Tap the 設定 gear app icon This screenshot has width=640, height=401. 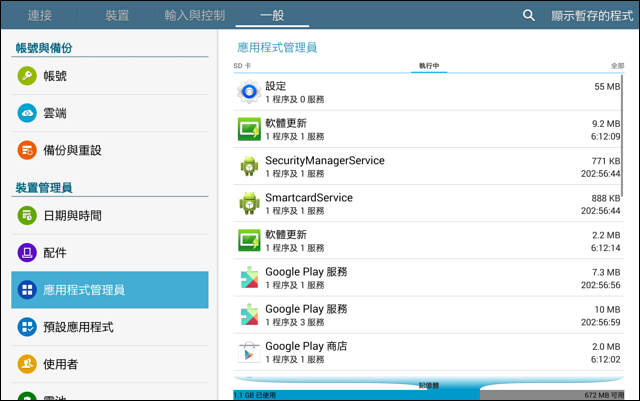(249, 92)
